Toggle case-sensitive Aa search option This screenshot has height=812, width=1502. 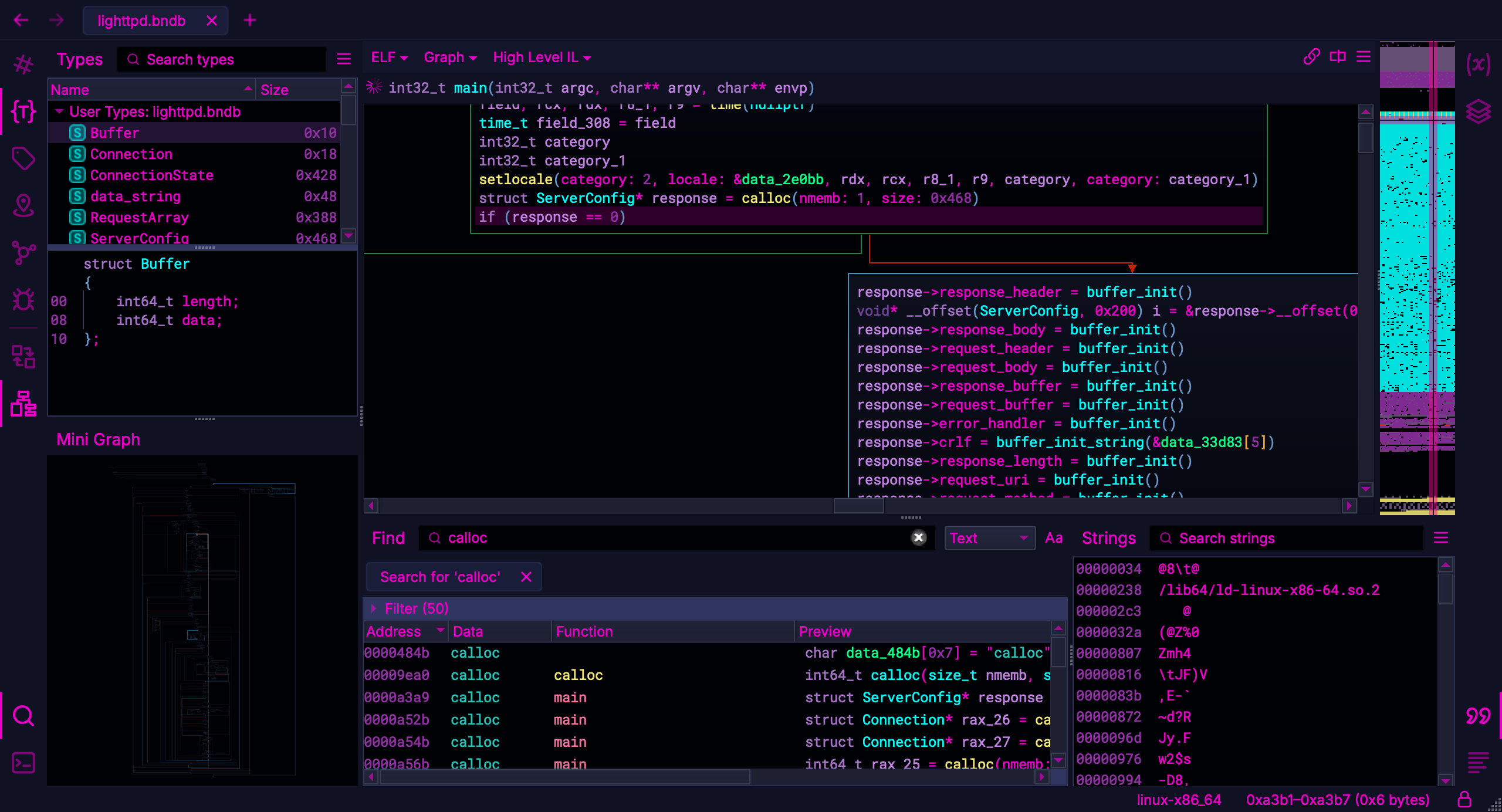click(1054, 538)
